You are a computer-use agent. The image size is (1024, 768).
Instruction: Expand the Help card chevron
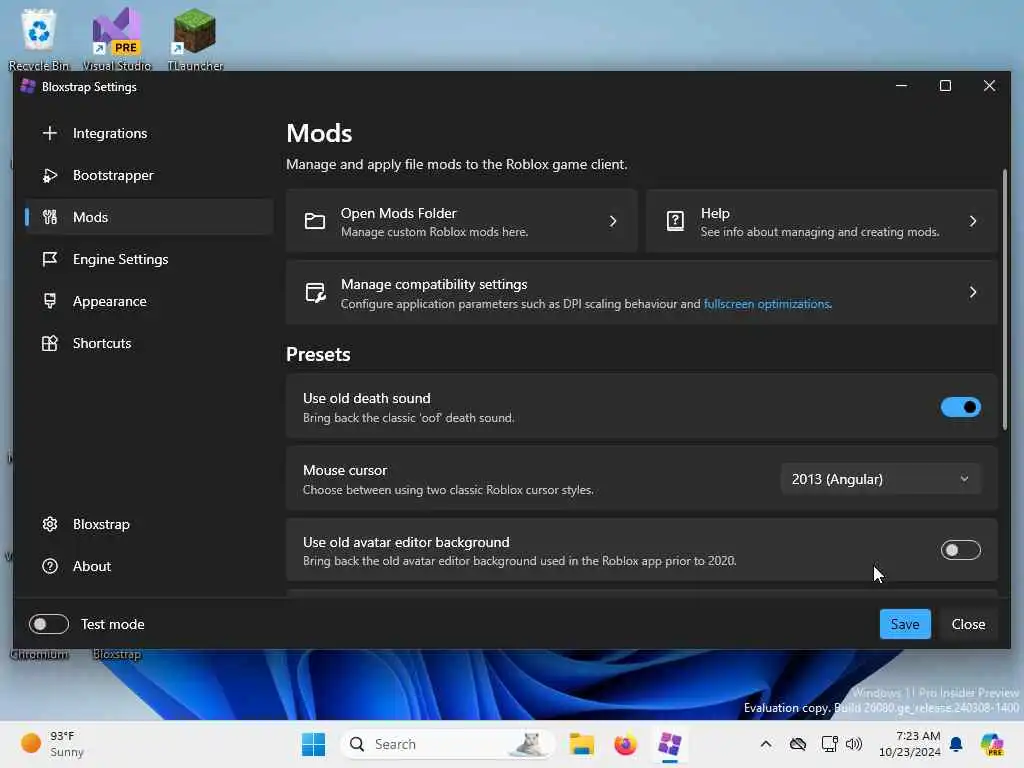tap(973, 221)
